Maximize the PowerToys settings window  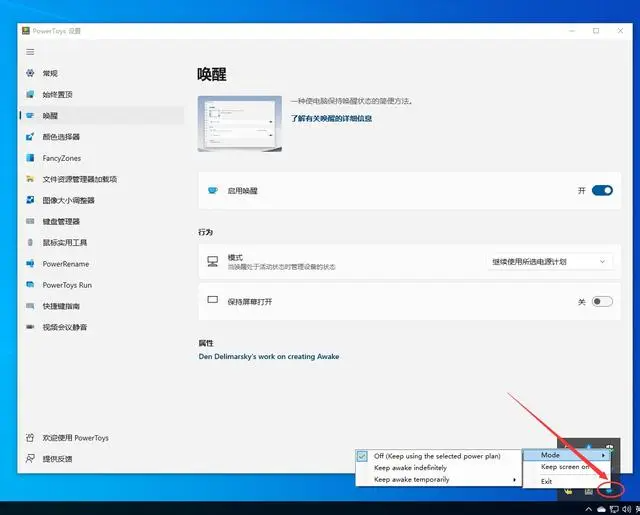(x=596, y=31)
